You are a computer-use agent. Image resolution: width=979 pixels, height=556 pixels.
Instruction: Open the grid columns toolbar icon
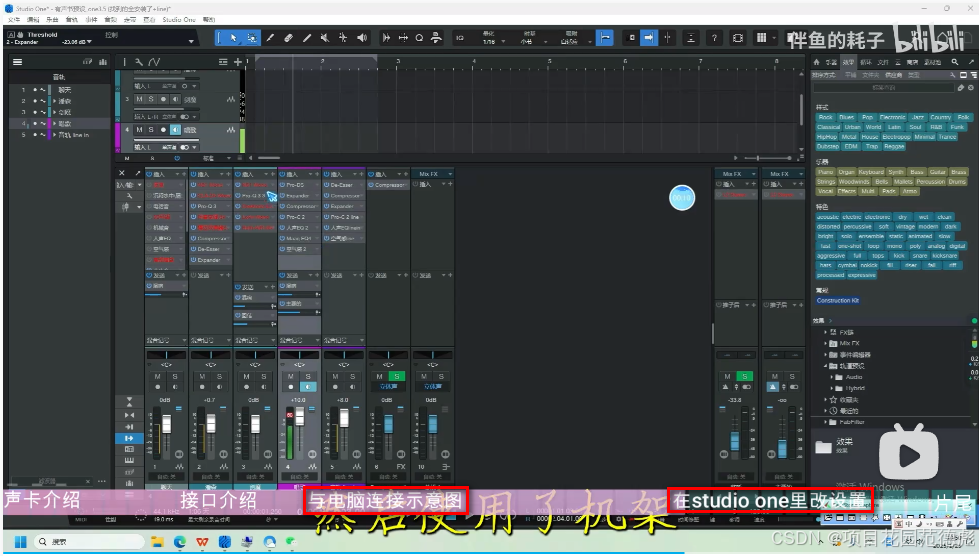tap(761, 38)
